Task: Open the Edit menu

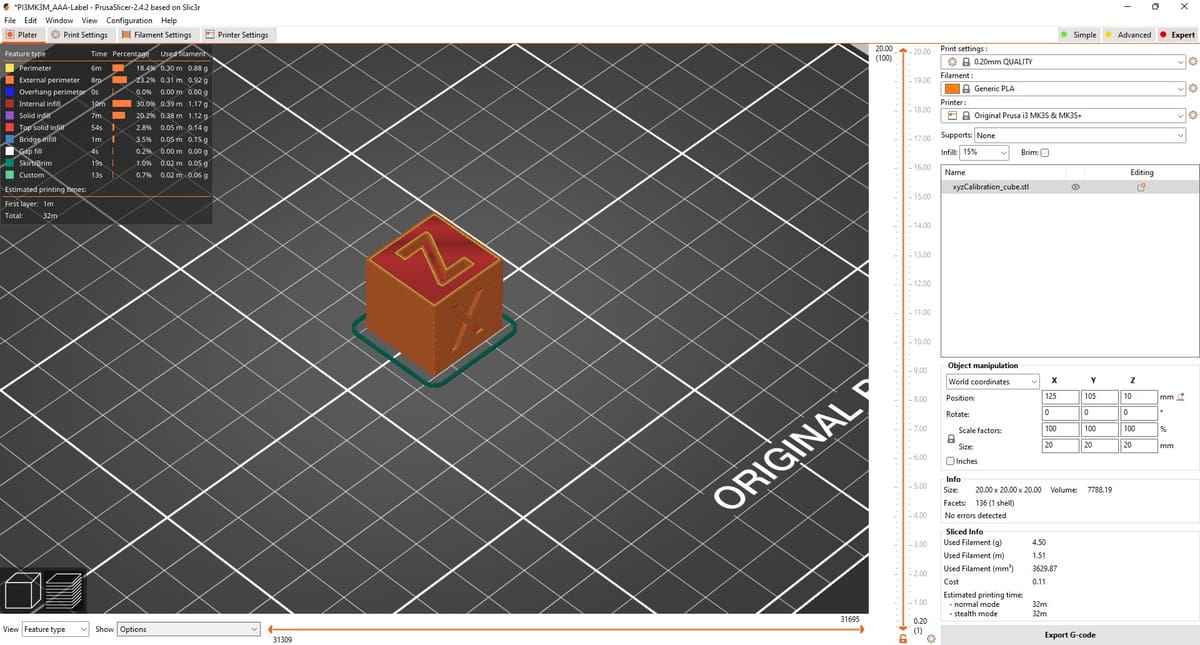Action: 31,20
